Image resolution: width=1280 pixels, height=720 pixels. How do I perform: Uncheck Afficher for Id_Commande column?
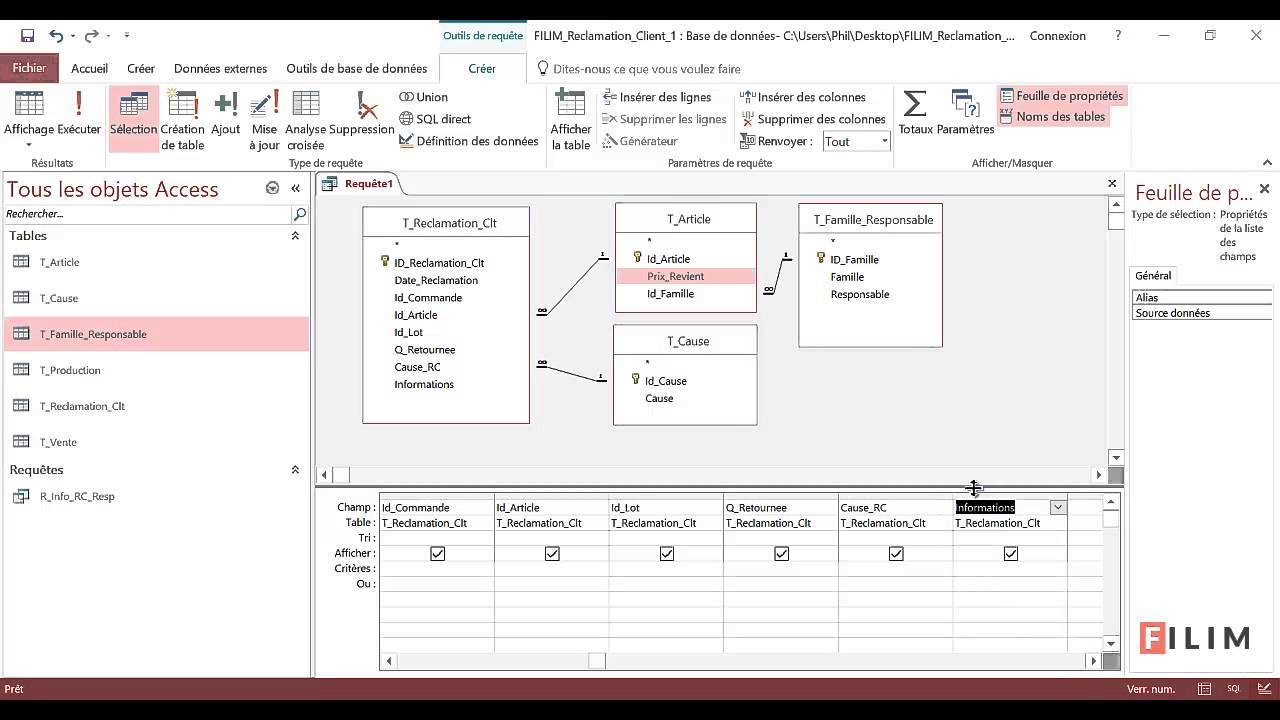click(x=437, y=553)
